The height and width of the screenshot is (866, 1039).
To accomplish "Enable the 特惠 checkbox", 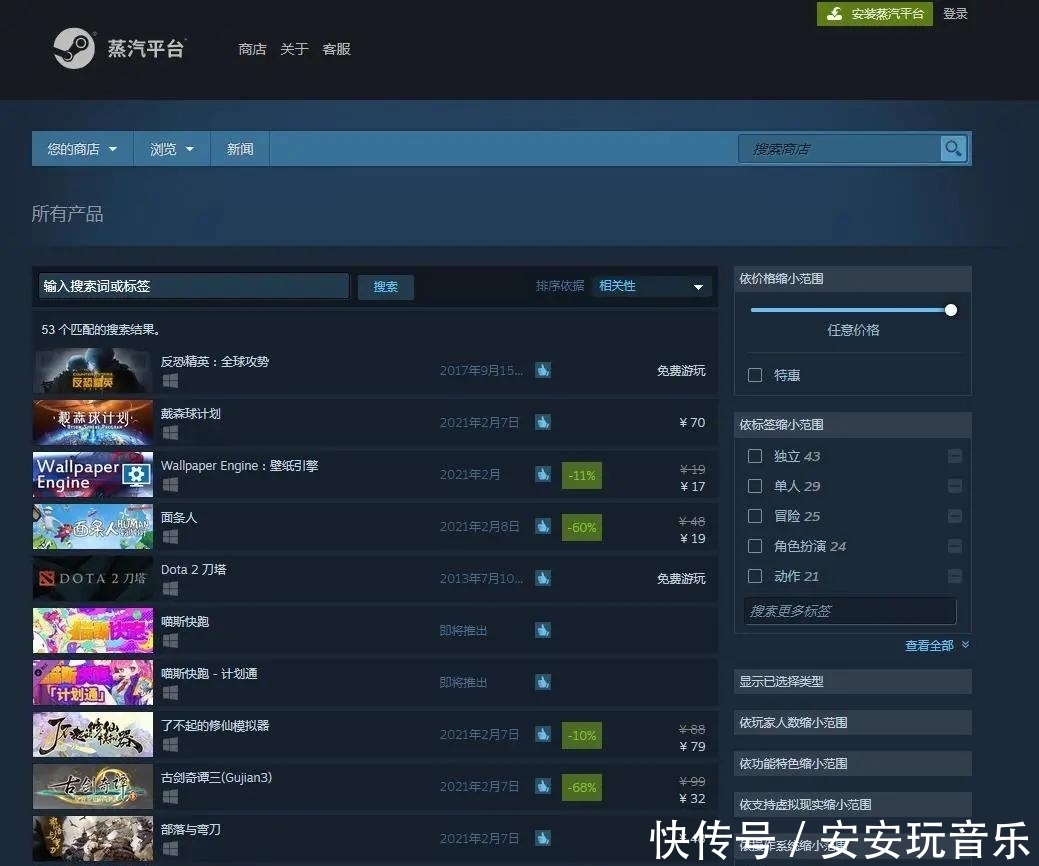I will tap(753, 375).
